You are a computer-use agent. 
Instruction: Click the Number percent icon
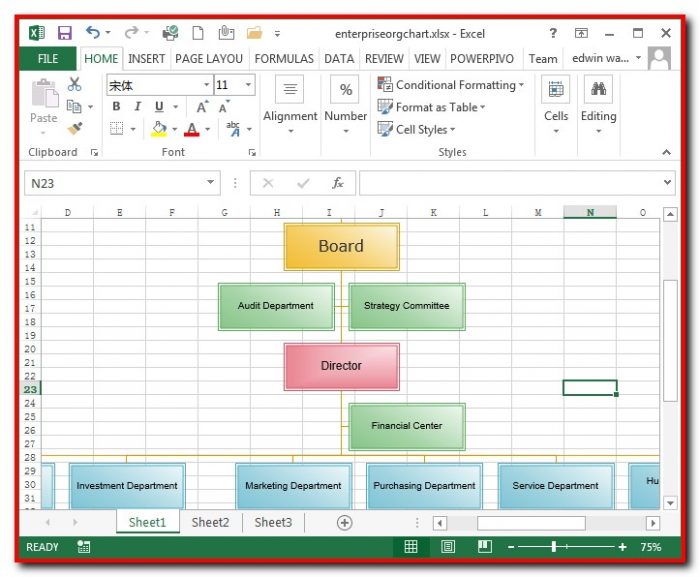tap(346, 89)
